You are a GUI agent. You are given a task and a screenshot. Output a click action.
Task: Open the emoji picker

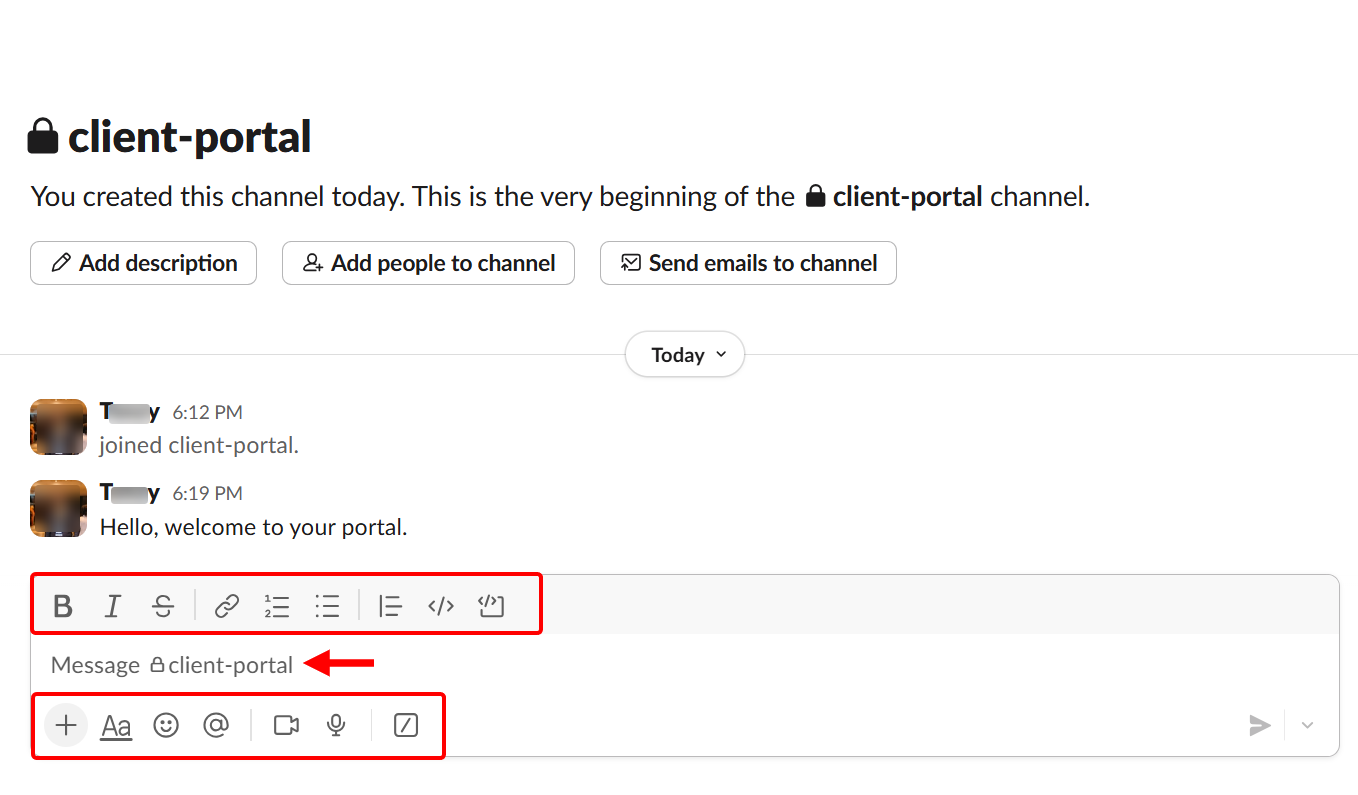(x=166, y=725)
